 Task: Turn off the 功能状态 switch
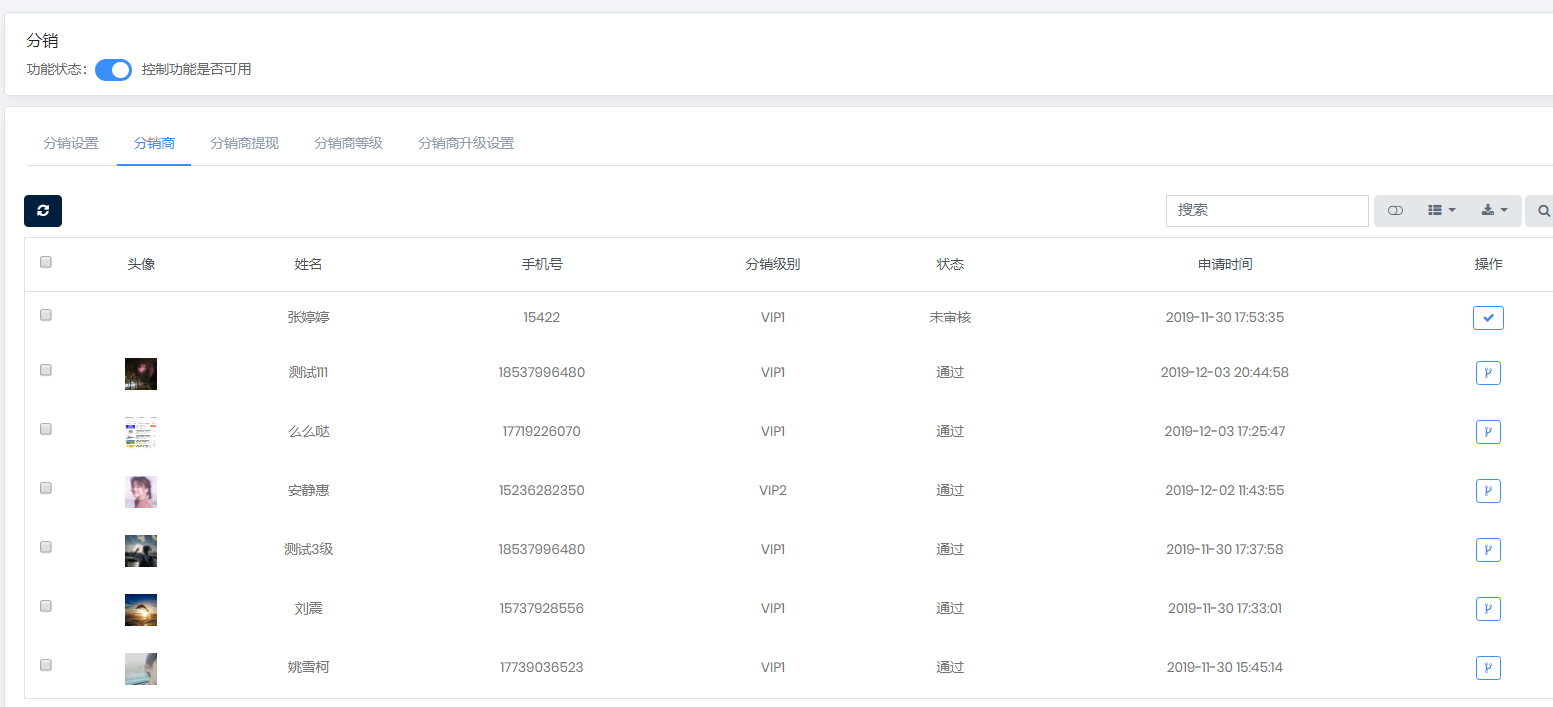point(113,70)
